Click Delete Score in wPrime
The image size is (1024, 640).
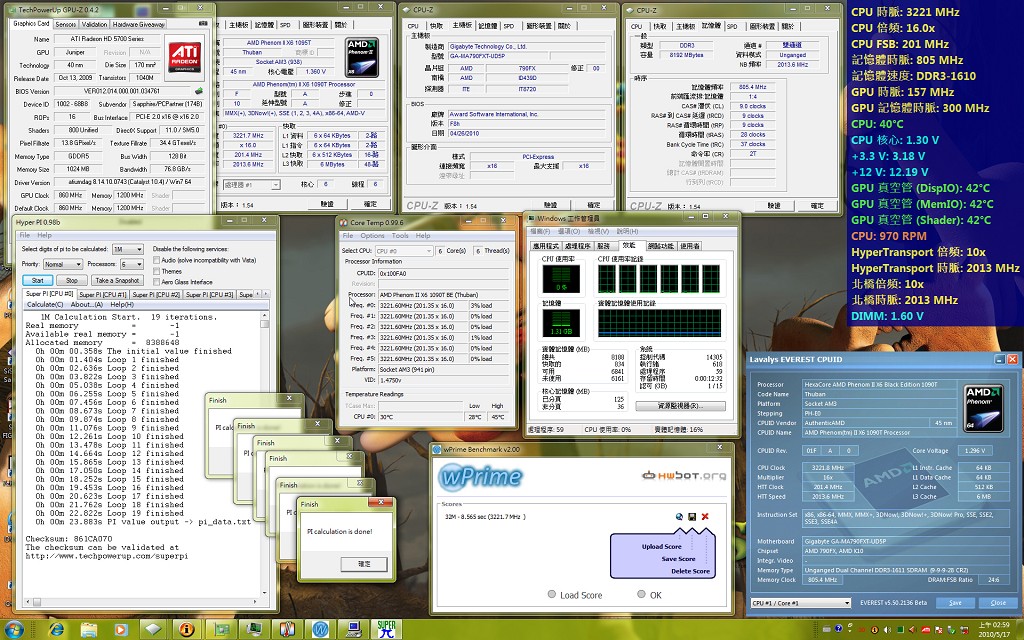coord(690,571)
